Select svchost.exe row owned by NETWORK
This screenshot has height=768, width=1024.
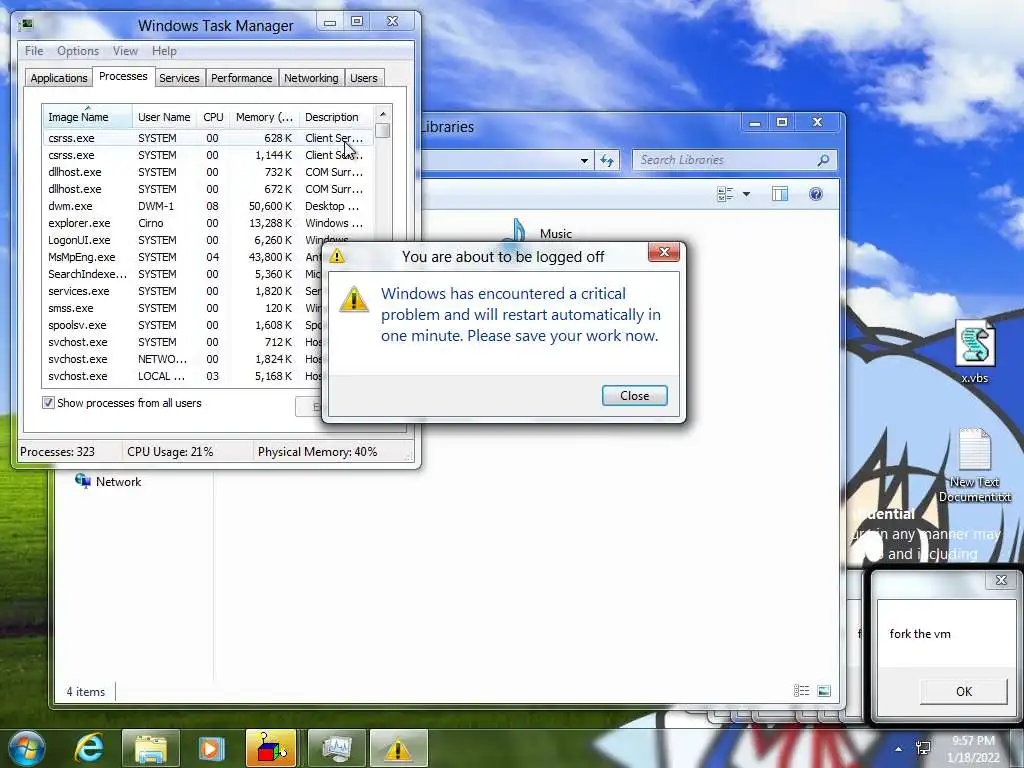183,359
